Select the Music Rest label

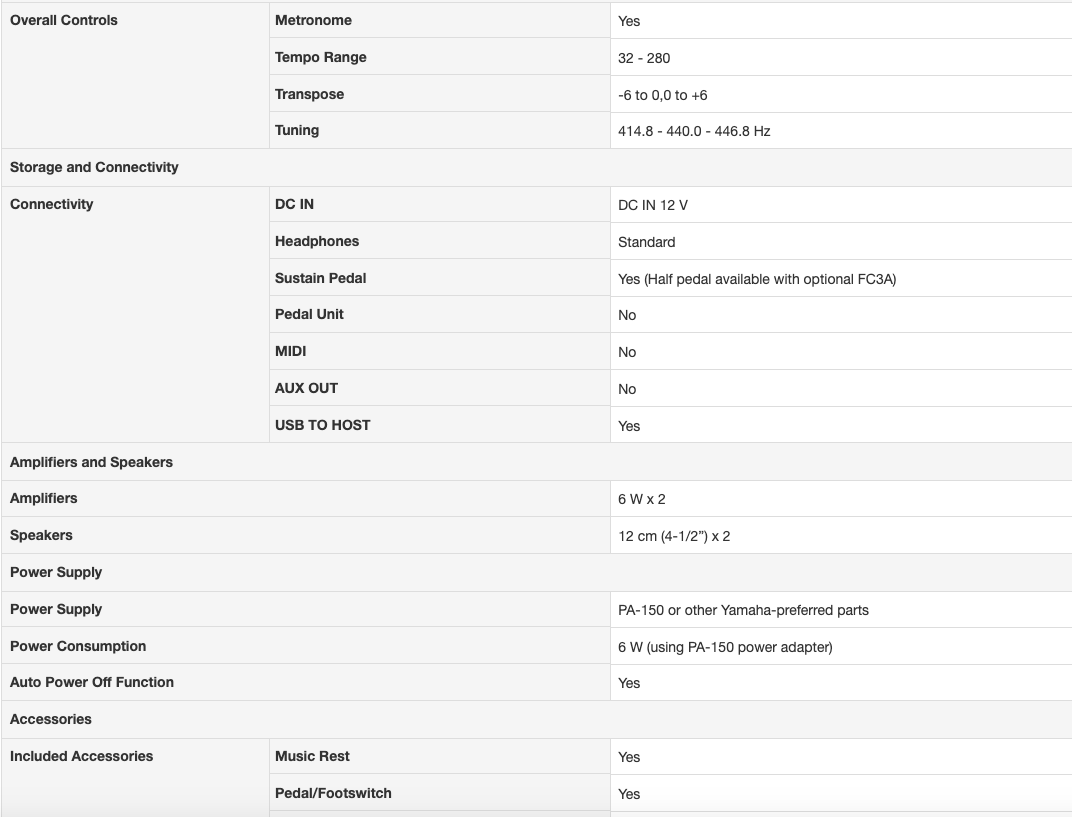pos(312,756)
